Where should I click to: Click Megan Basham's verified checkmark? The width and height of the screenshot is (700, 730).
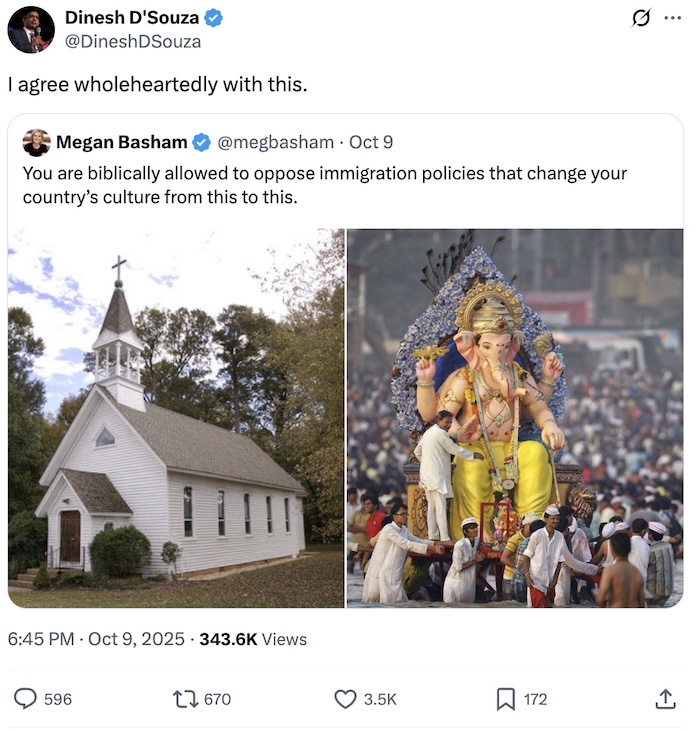pos(201,143)
